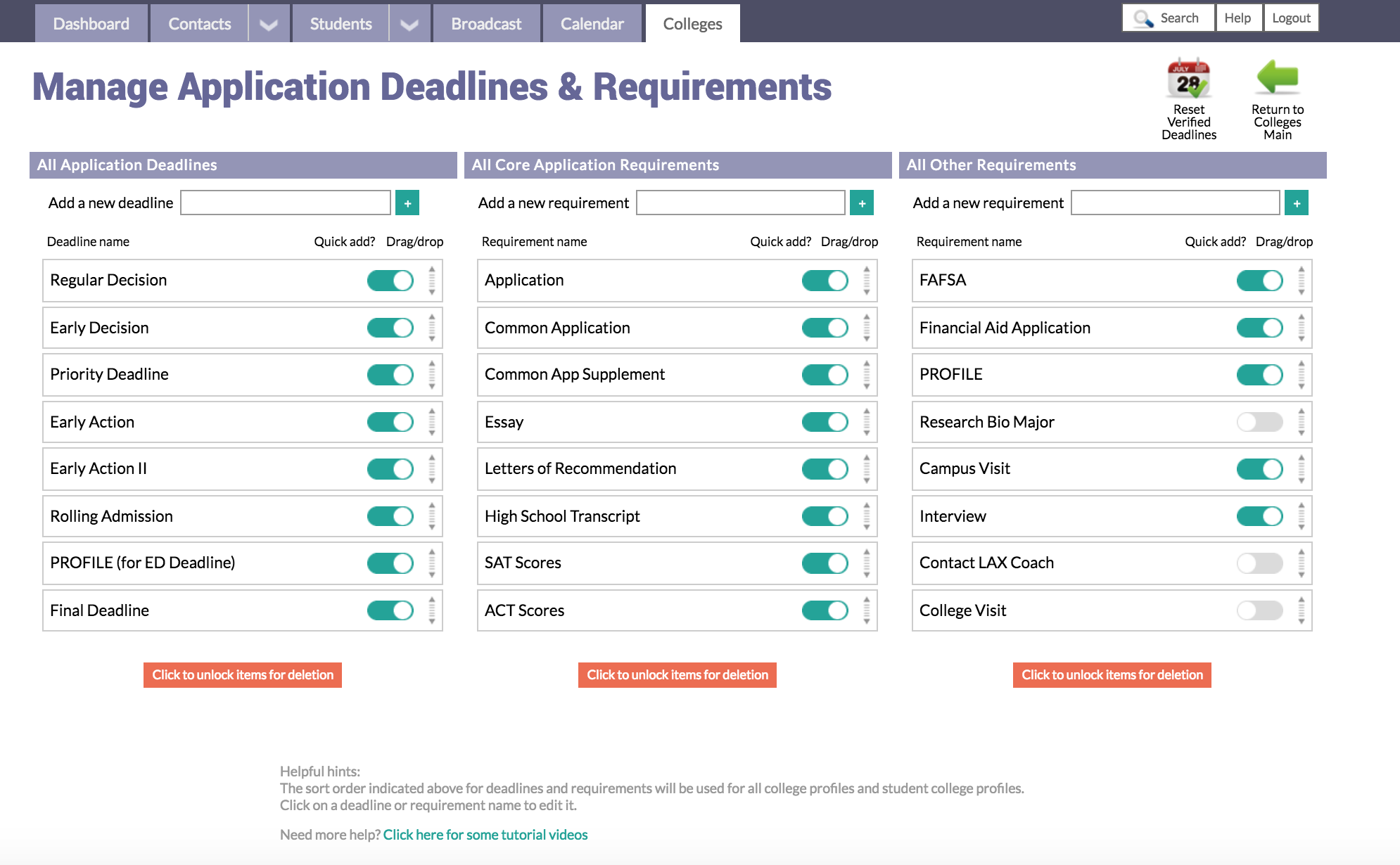Open the tutorial videos link

pos(485,835)
